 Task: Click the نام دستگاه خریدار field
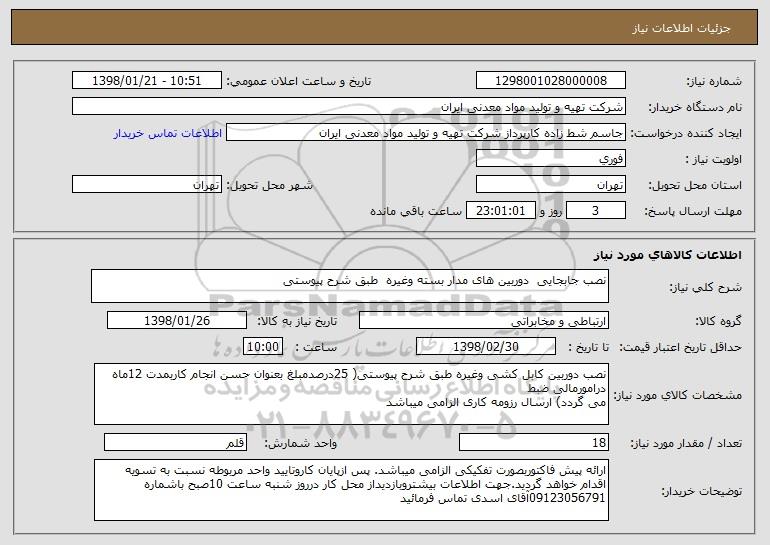(349, 107)
